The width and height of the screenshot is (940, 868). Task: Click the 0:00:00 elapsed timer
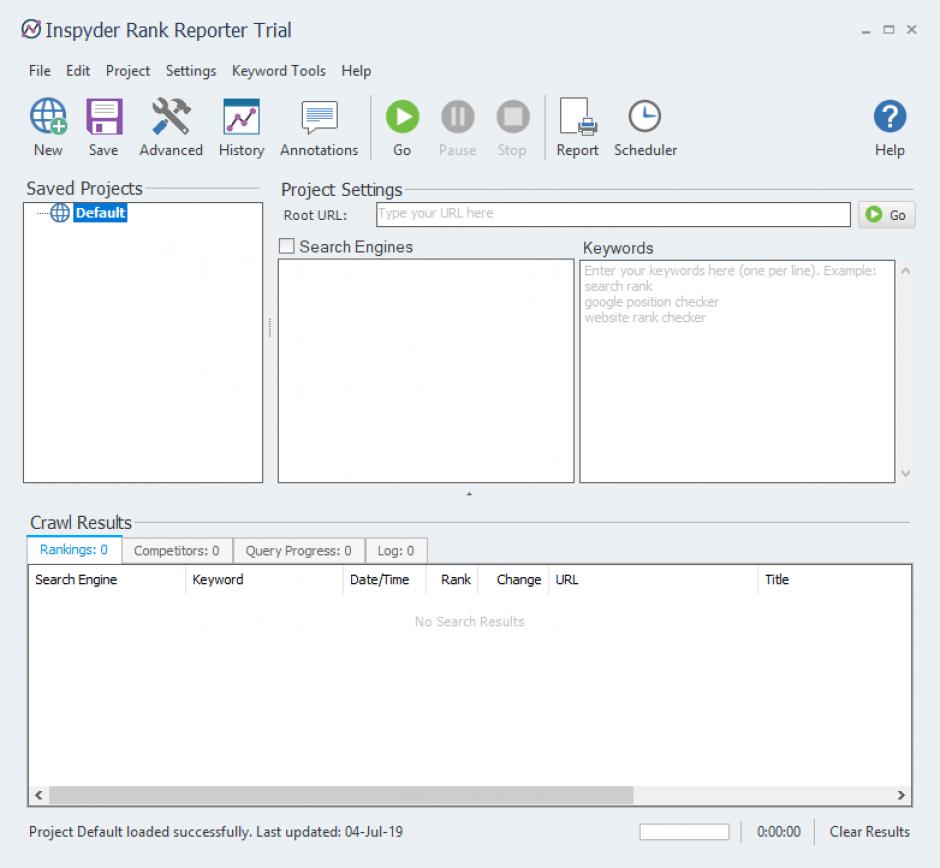(x=778, y=832)
